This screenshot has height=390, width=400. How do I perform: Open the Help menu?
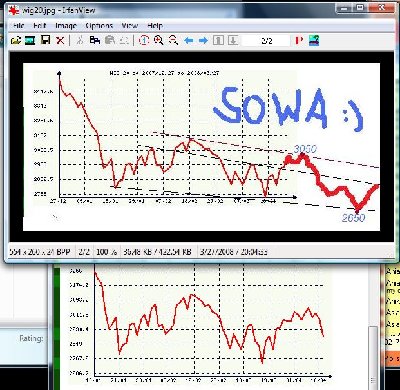155,26
